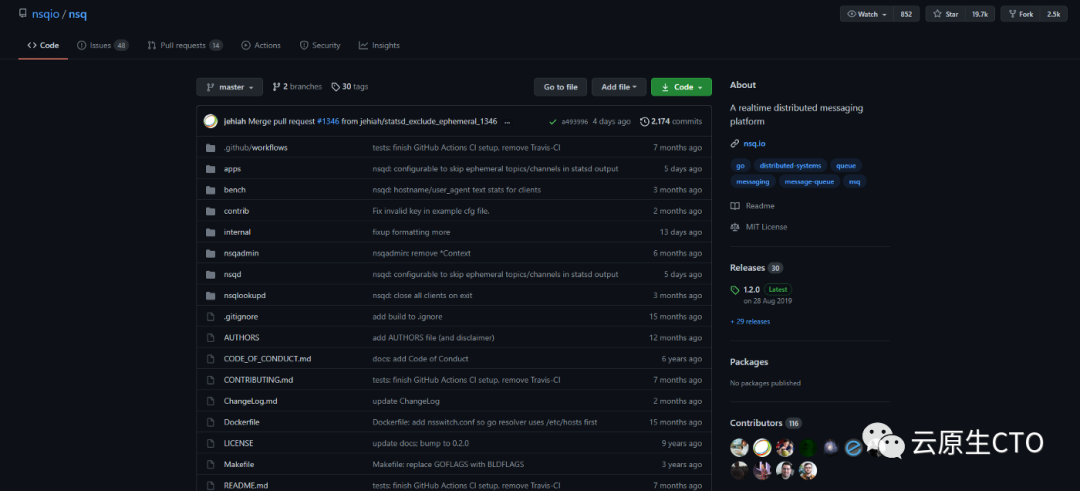Screen dimensions: 1080x491
Task: Click the 'go' topic tag
Action: [740, 166]
